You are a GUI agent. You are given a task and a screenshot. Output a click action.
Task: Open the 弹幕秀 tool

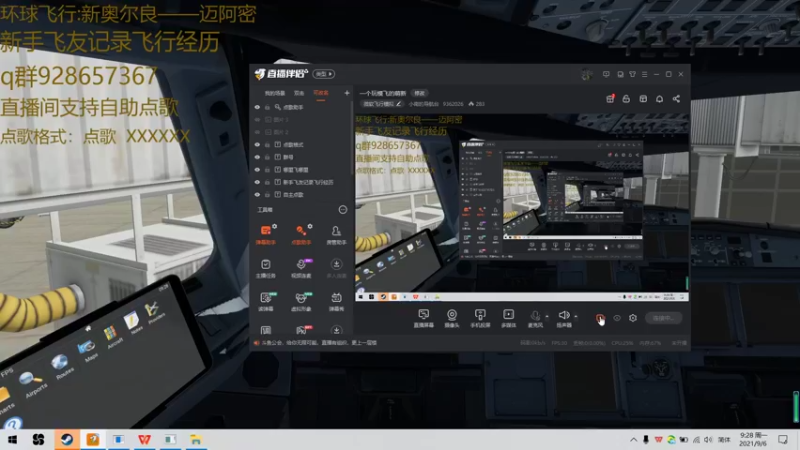click(x=336, y=301)
